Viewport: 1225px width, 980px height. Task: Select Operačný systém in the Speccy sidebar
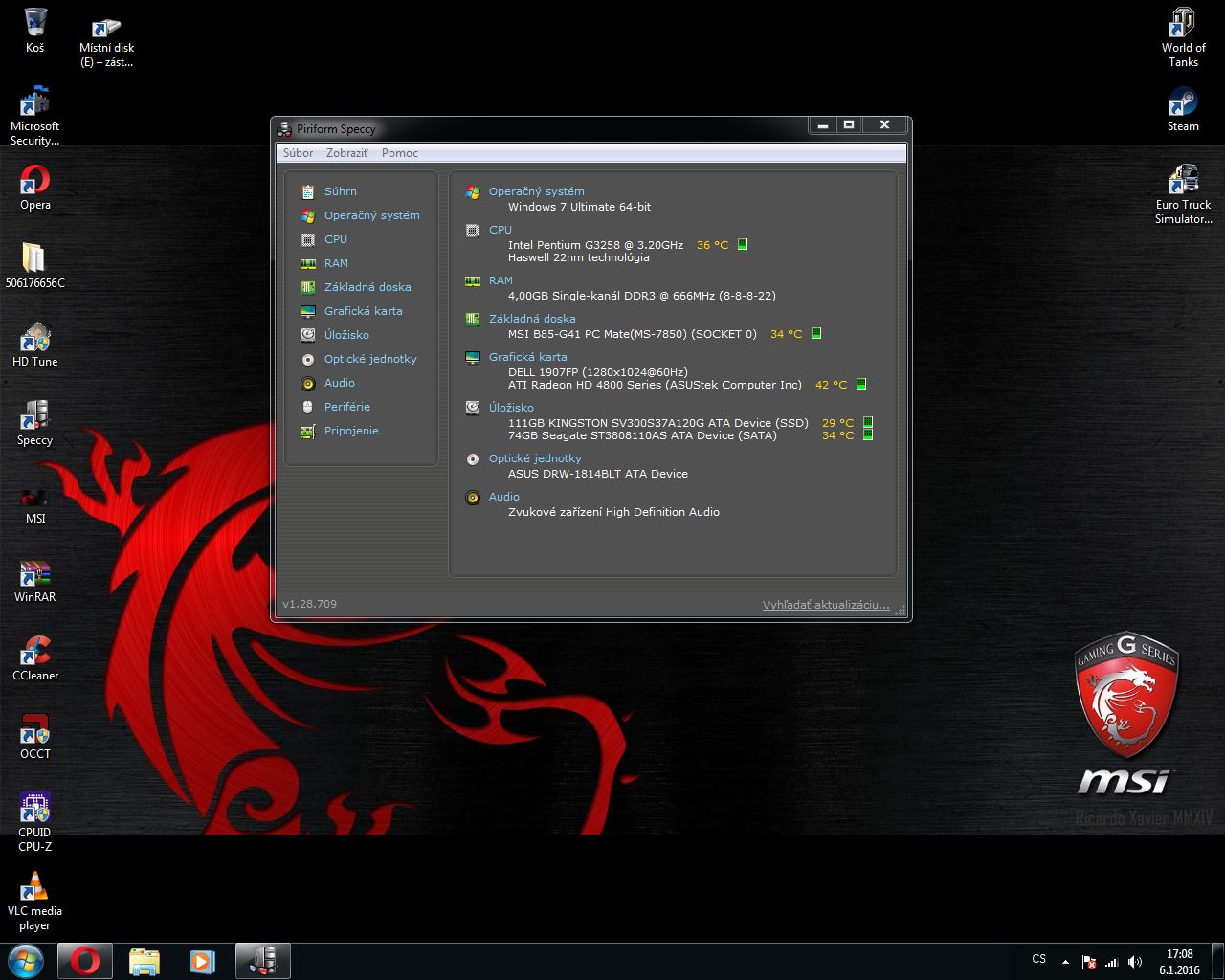coord(371,215)
